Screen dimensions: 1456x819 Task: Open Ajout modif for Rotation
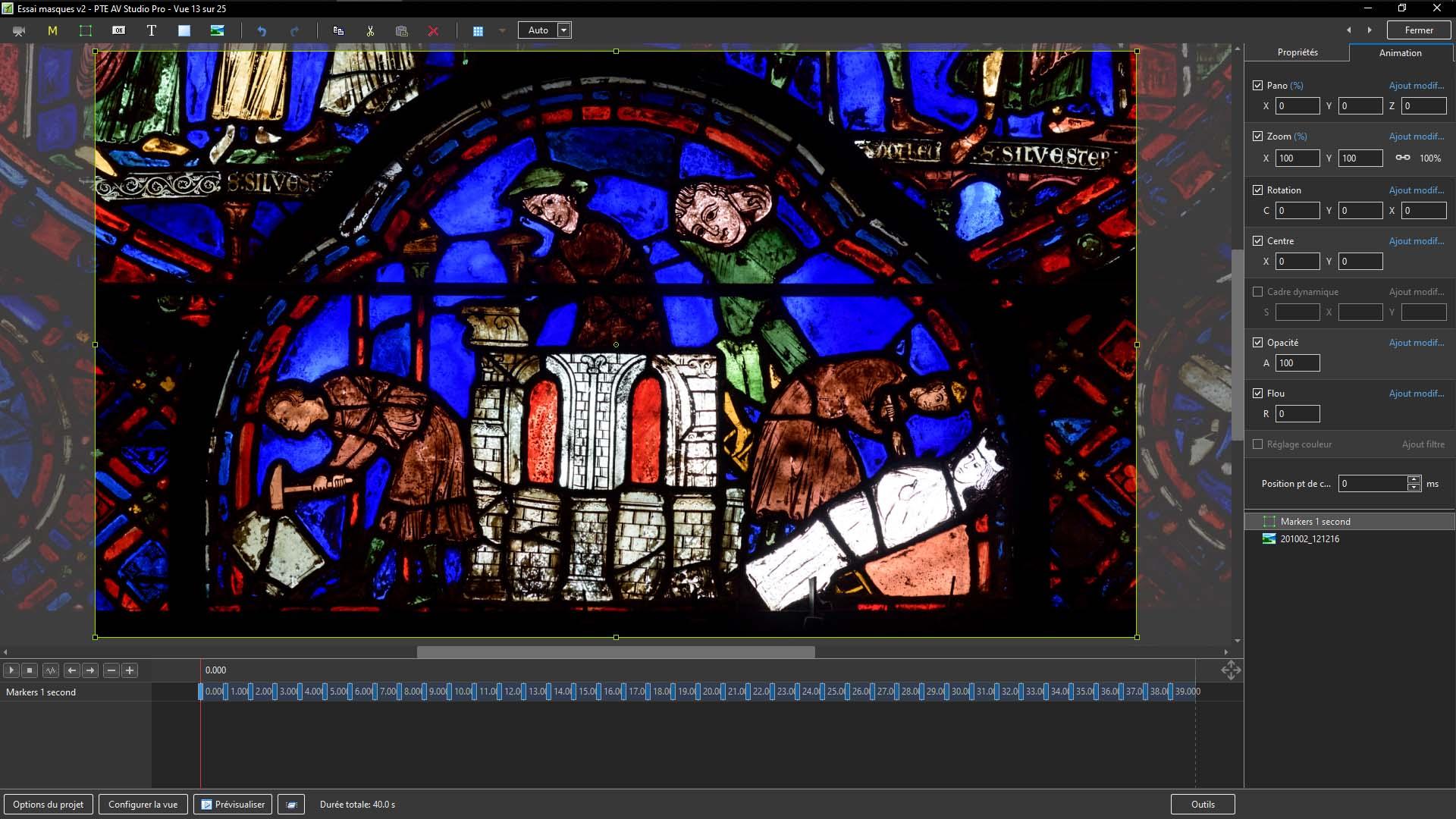point(1416,190)
